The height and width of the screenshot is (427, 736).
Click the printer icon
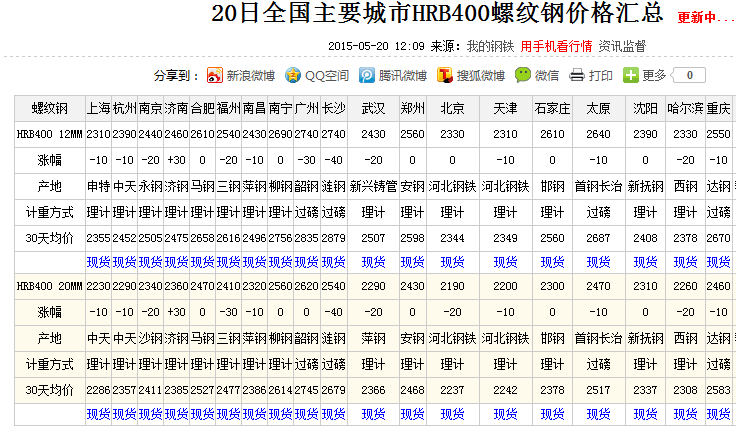577,75
